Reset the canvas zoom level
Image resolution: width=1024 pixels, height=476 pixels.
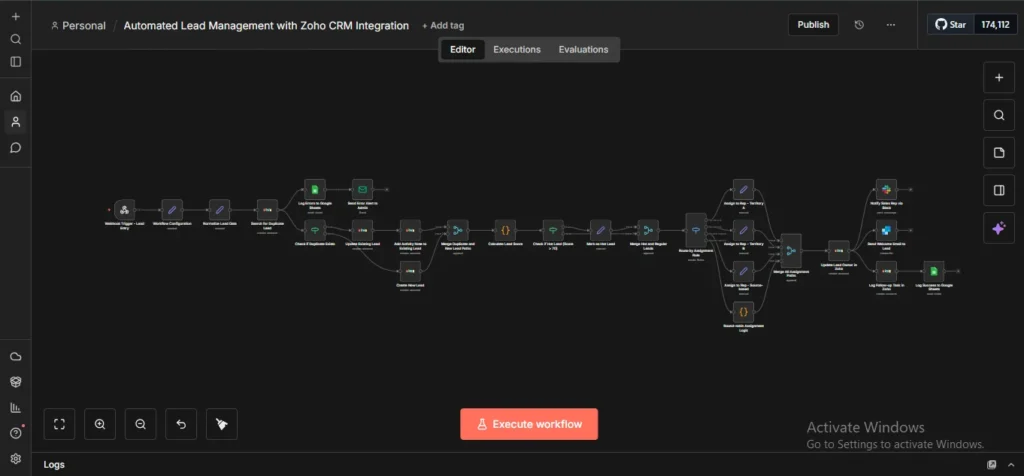point(181,424)
